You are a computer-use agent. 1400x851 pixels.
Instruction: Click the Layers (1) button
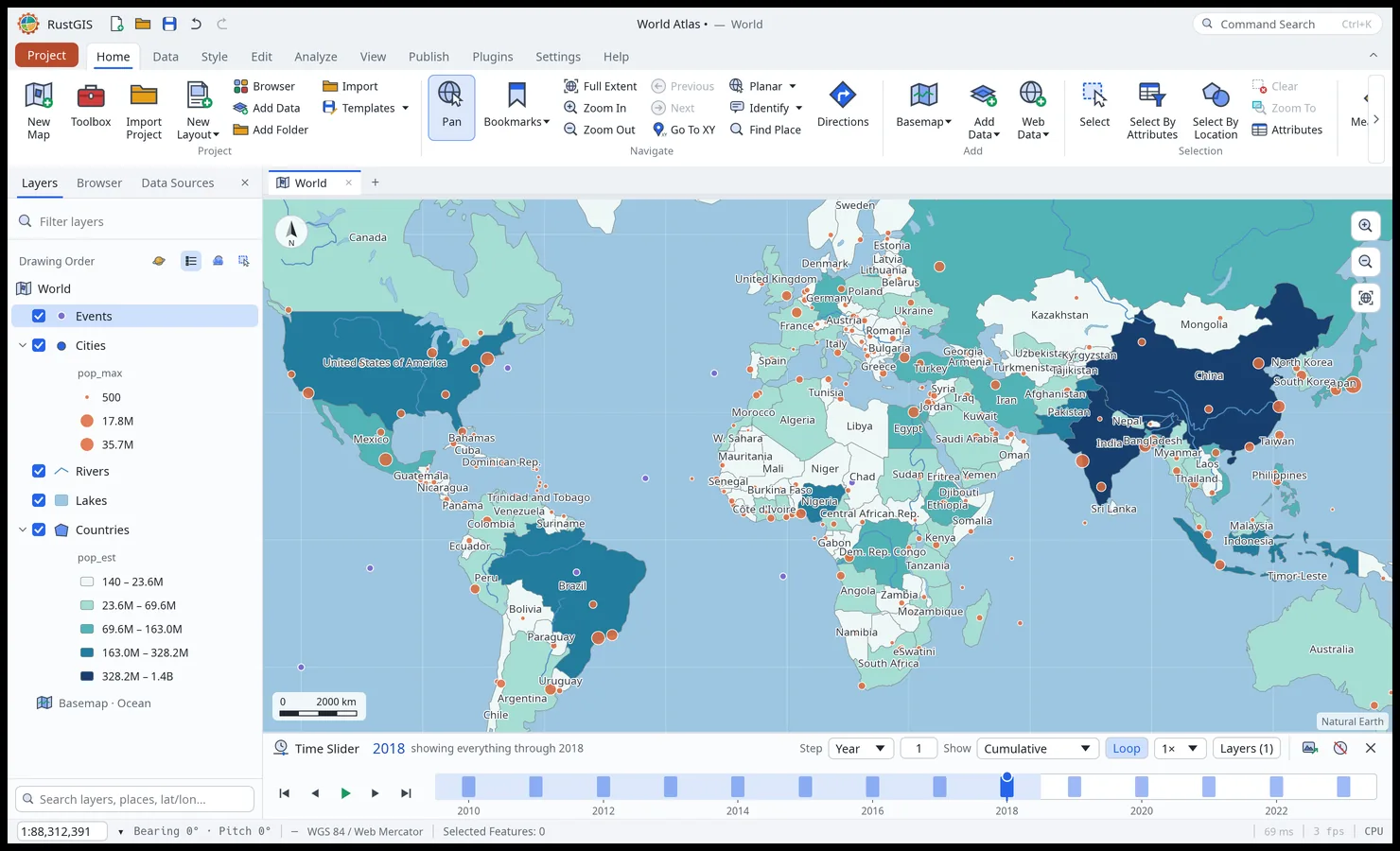pyautogui.click(x=1247, y=748)
